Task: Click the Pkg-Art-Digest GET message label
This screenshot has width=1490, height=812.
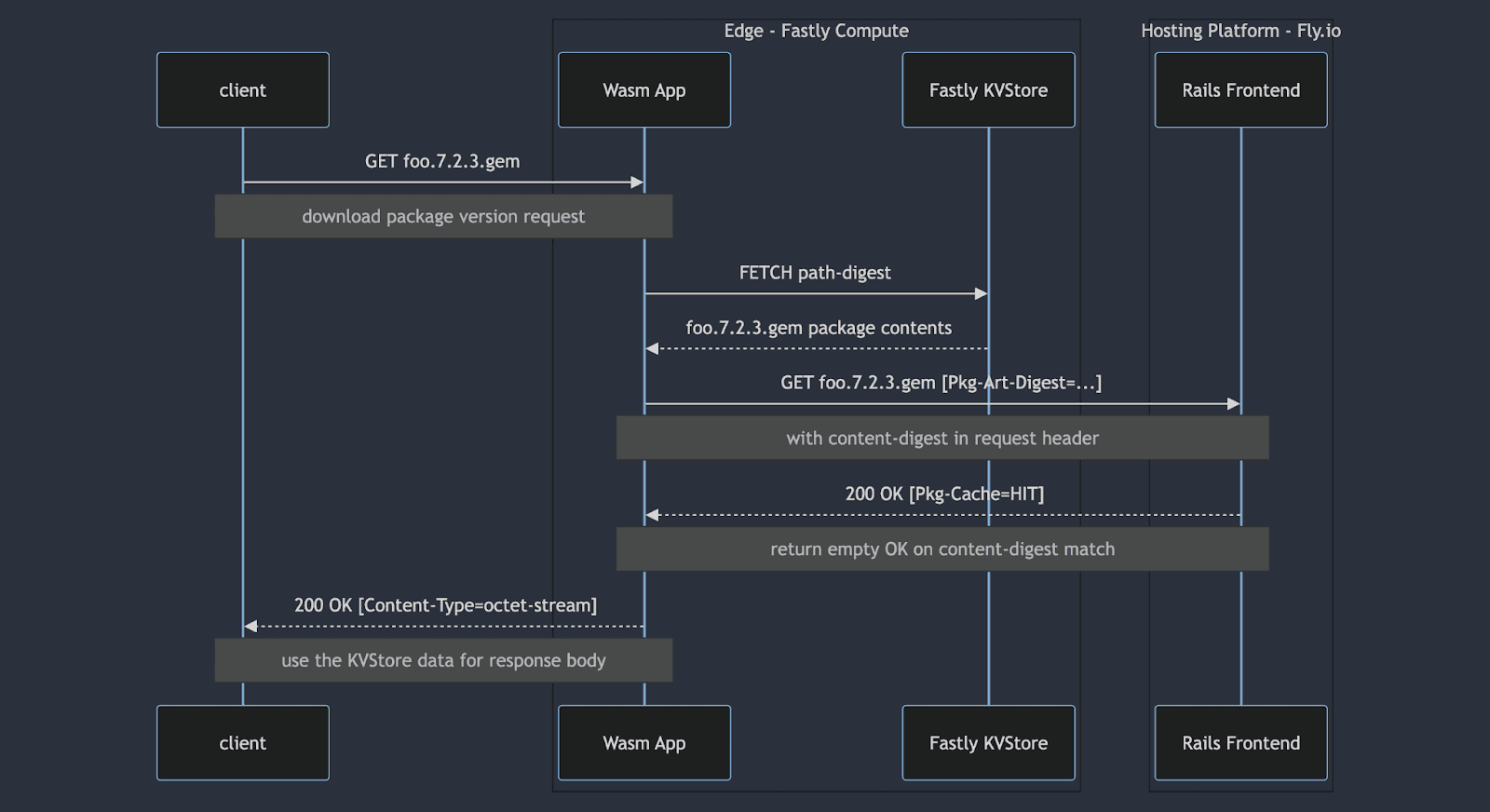Action: [941, 383]
